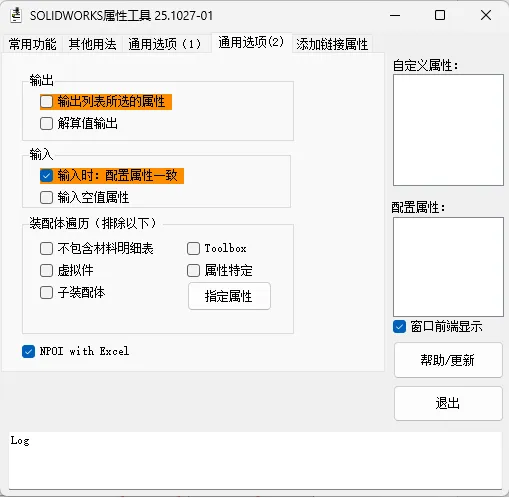Maximize the SOLIDWORKS属性工具 window
The image size is (509, 498).
click(440, 15)
